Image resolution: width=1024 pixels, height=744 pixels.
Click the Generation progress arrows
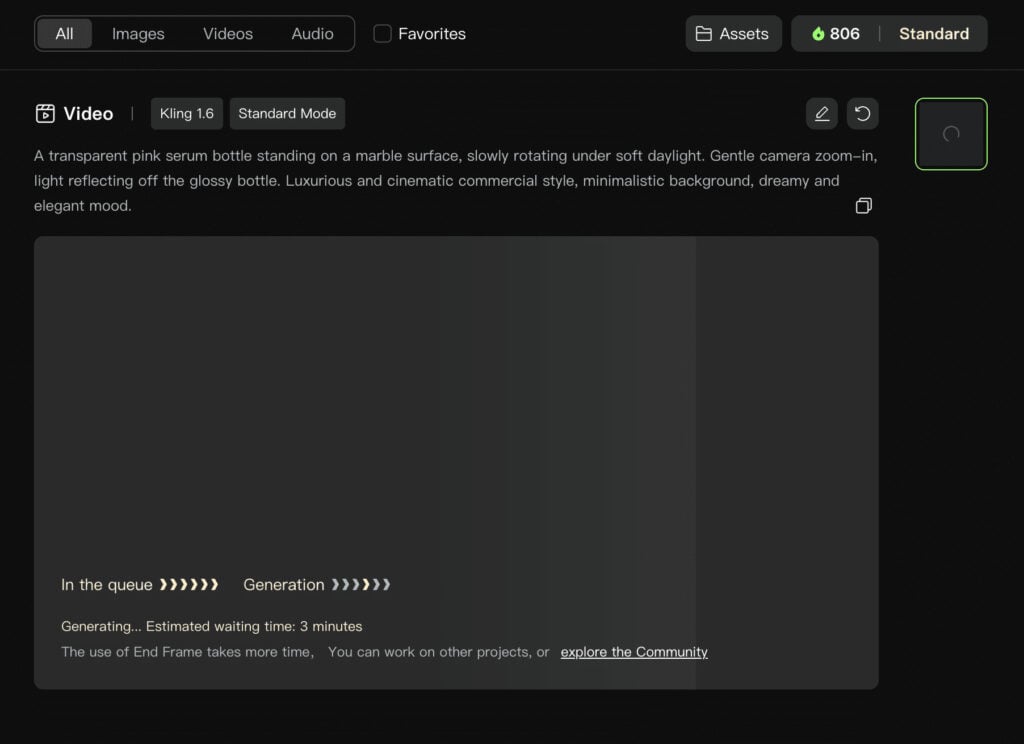pos(360,585)
